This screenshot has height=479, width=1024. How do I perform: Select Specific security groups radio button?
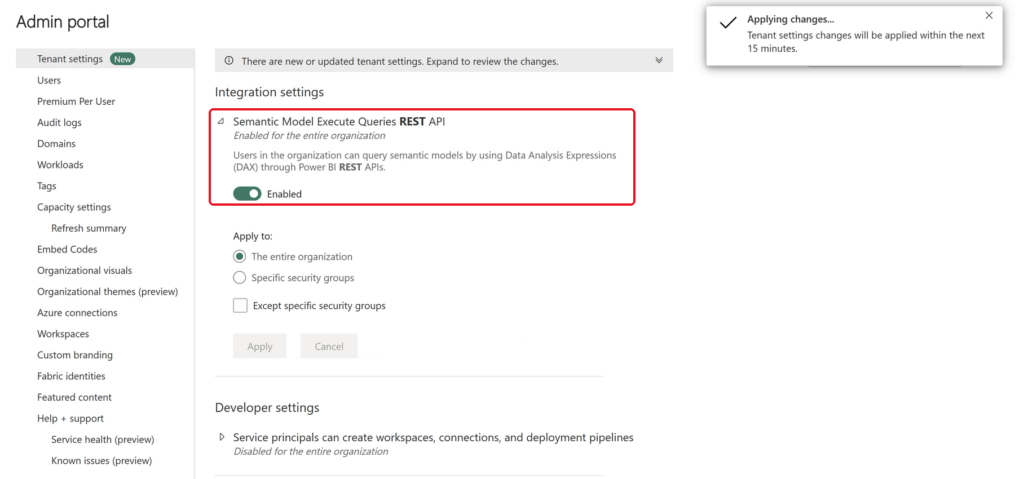[x=240, y=278]
